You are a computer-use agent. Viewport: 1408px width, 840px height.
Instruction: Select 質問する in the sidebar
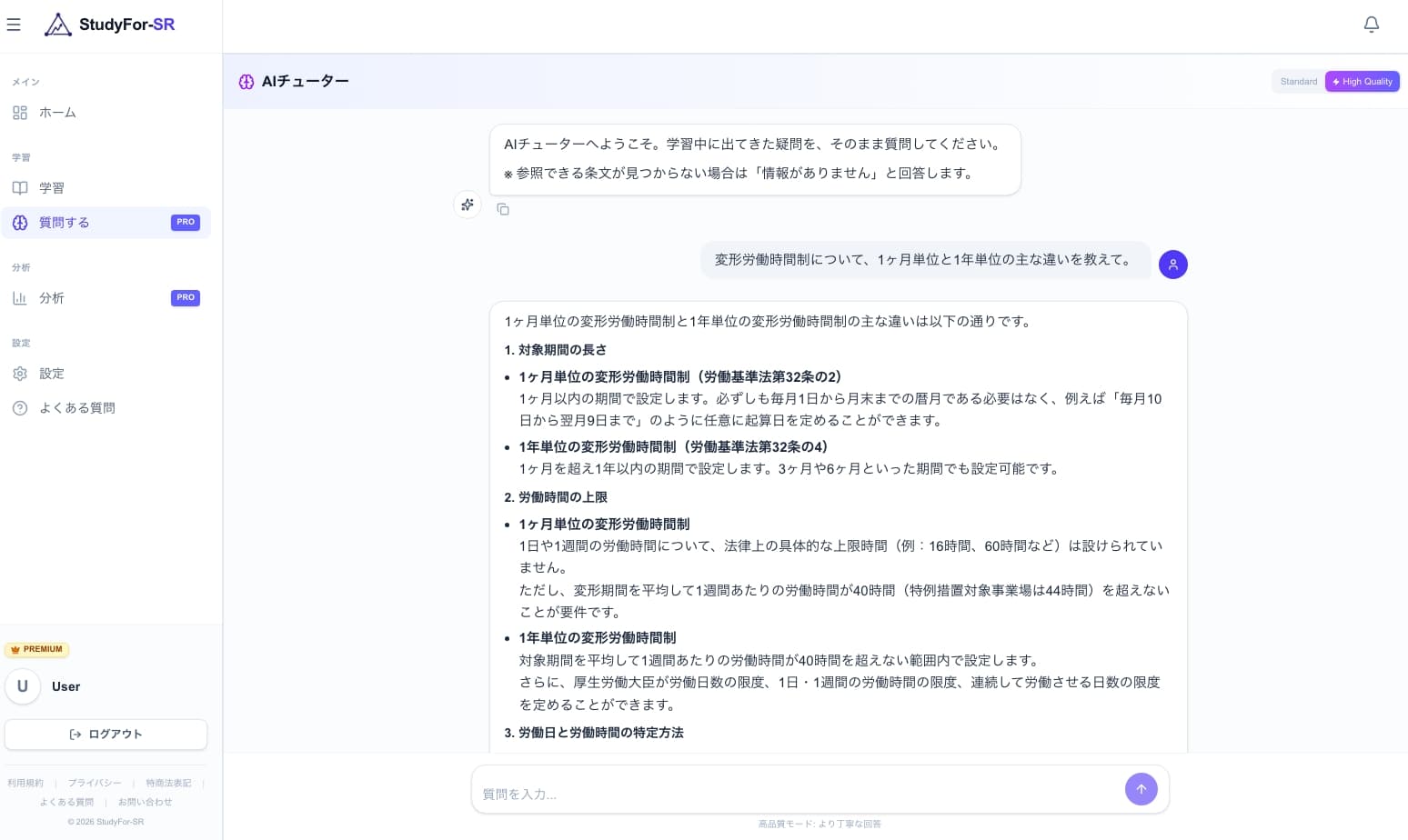click(64, 222)
